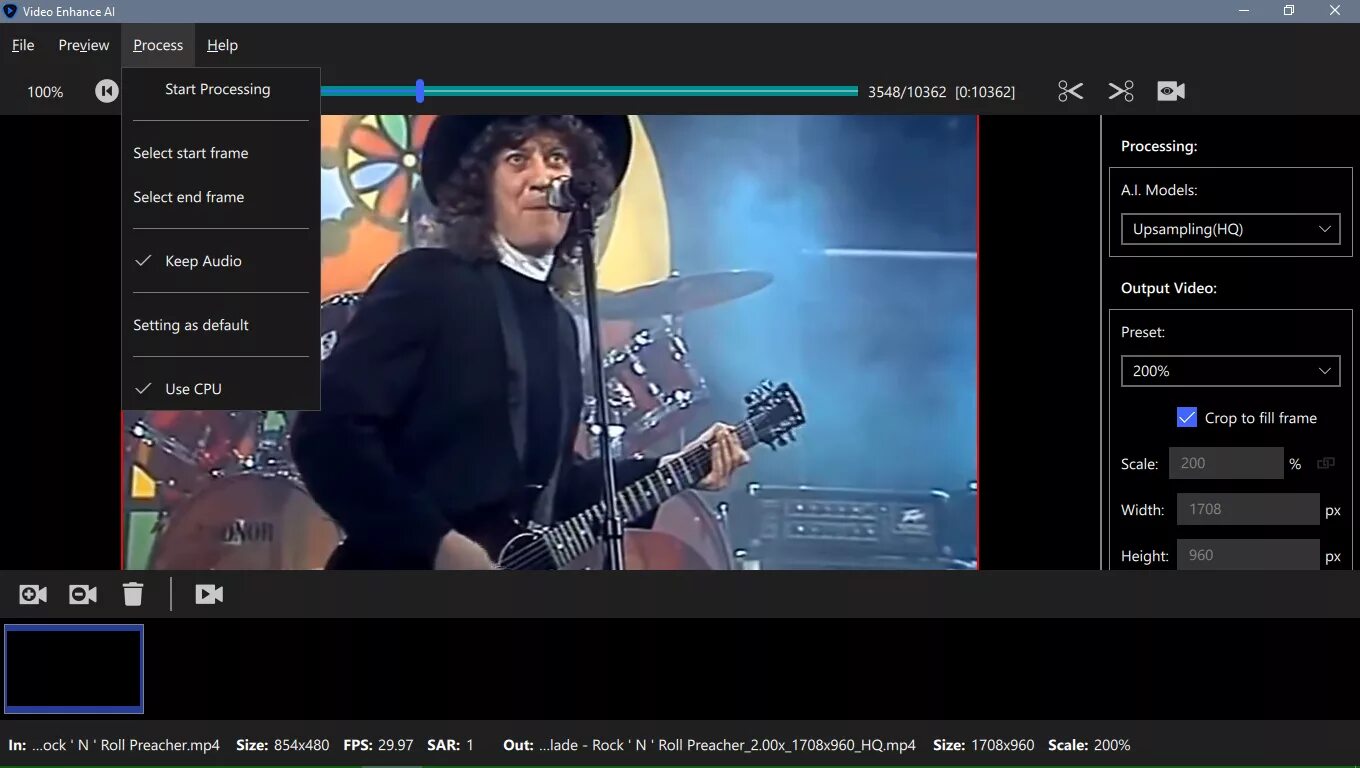1360x768 pixels.
Task: Uncheck Crop to fill frame checkbox
Action: (1187, 418)
